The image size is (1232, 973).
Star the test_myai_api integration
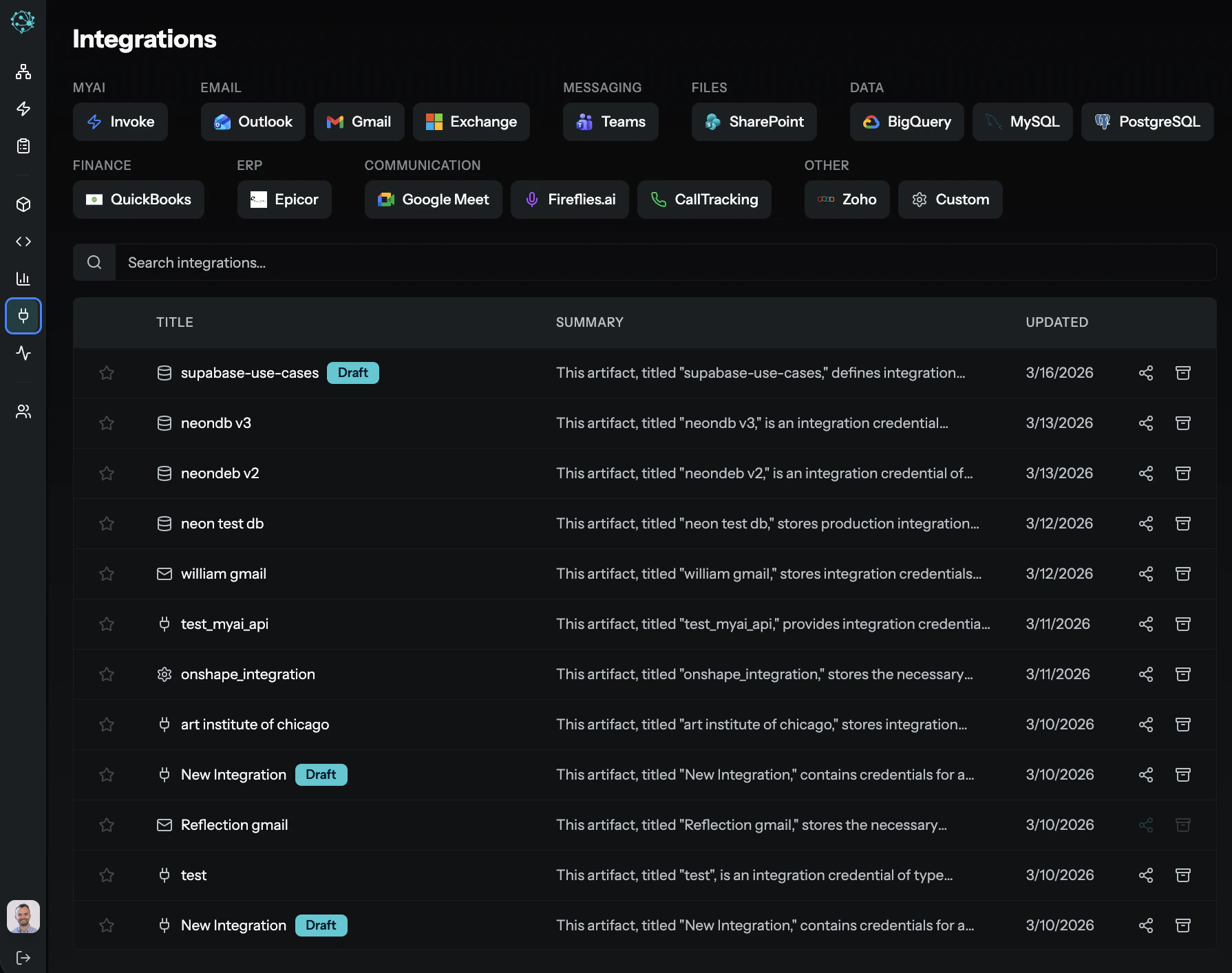click(x=107, y=624)
